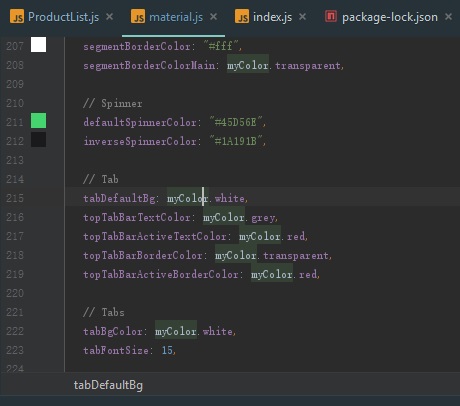Click topTabBarActiveTextColor property name
Viewport: 460px width, 406px height.
(155, 236)
